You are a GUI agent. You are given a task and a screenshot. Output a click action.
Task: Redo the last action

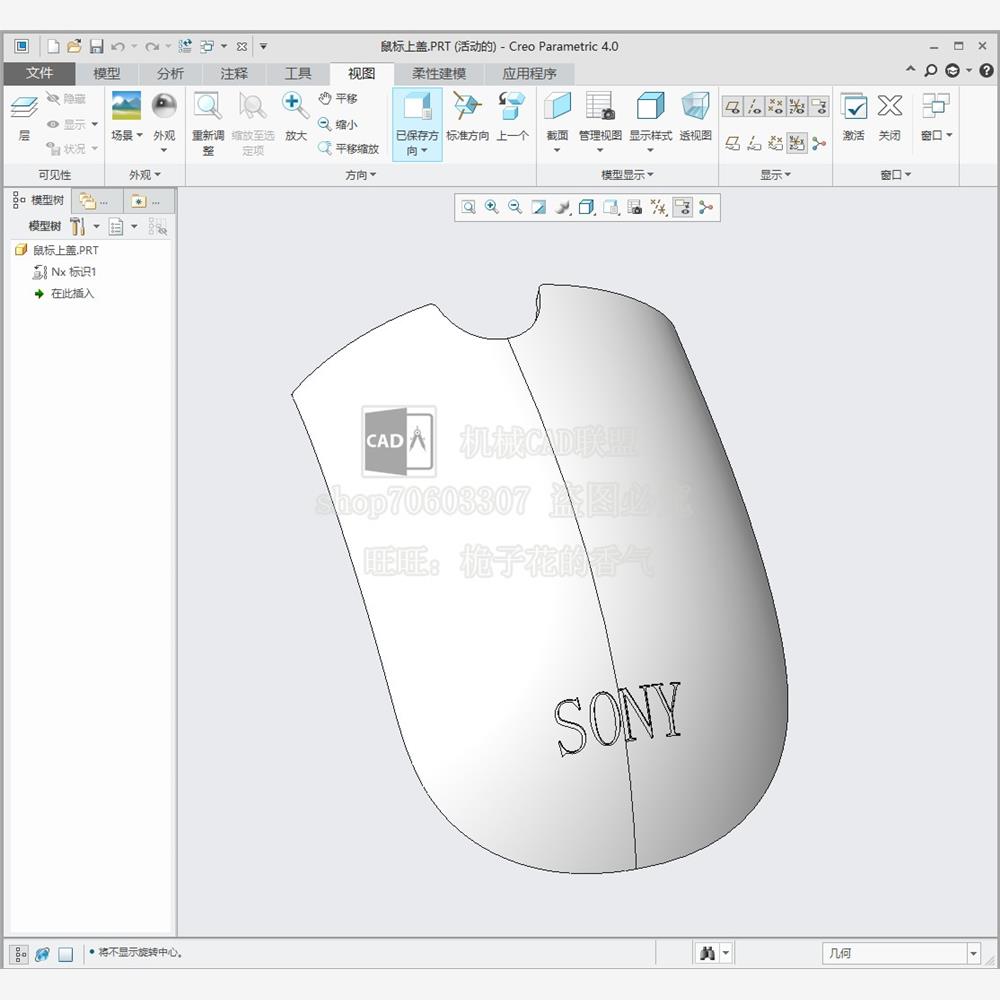(152, 47)
